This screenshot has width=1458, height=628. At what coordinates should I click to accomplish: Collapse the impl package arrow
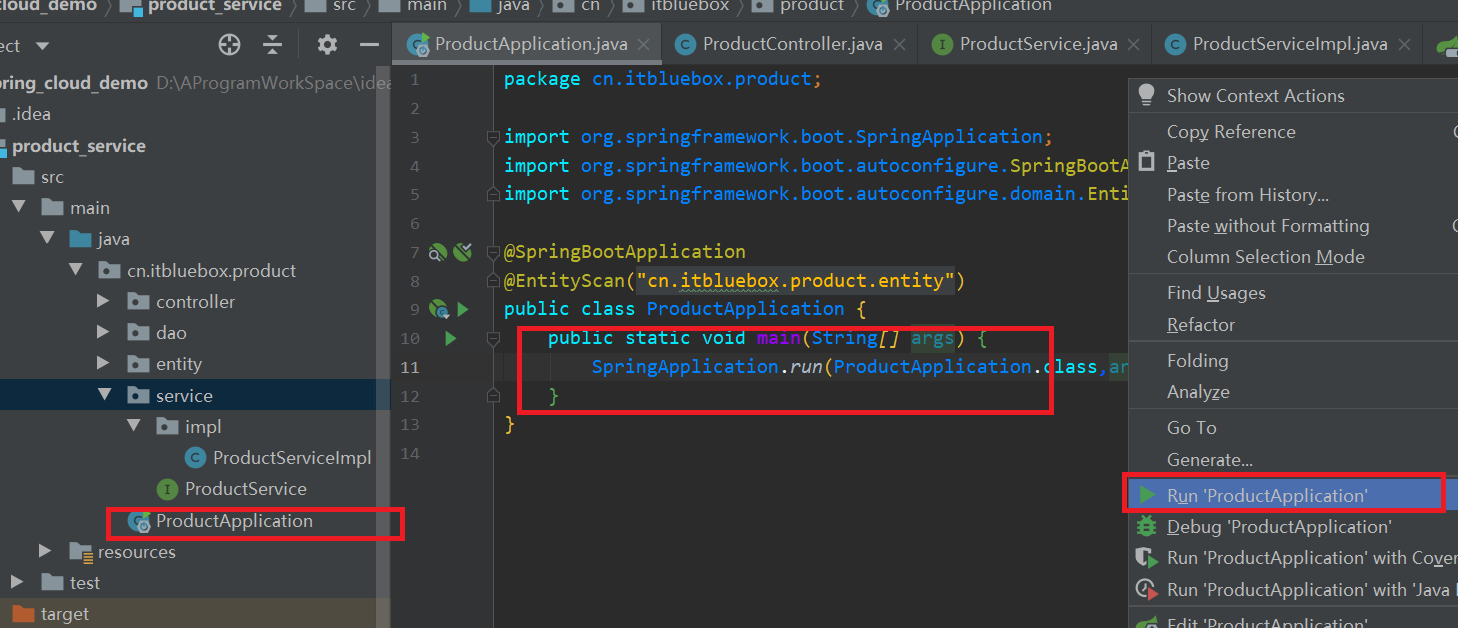pos(133,426)
